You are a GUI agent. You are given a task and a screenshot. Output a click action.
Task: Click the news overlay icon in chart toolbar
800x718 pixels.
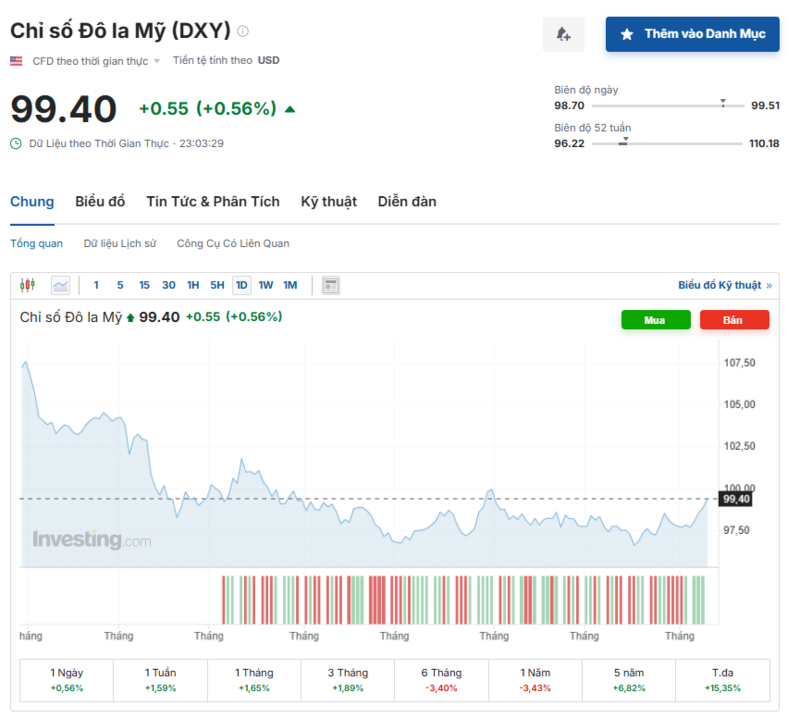[331, 286]
